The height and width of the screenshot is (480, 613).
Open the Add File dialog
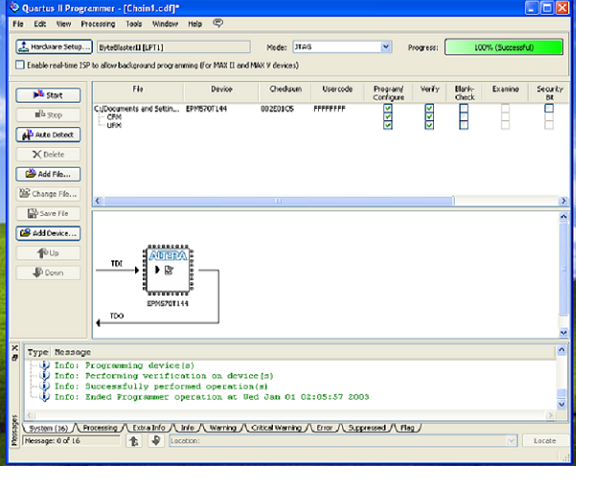tap(48, 174)
